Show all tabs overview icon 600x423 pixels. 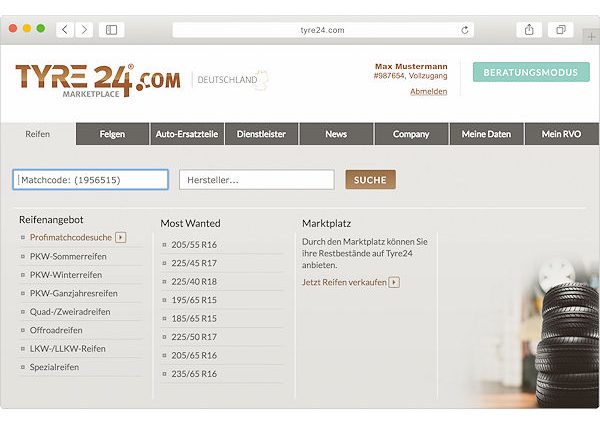(x=561, y=29)
